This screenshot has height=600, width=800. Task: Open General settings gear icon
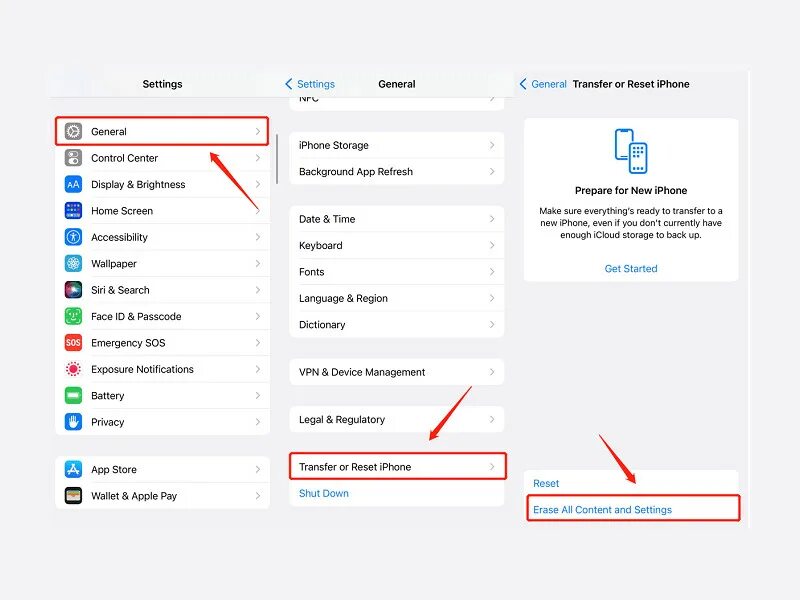[x=73, y=132]
